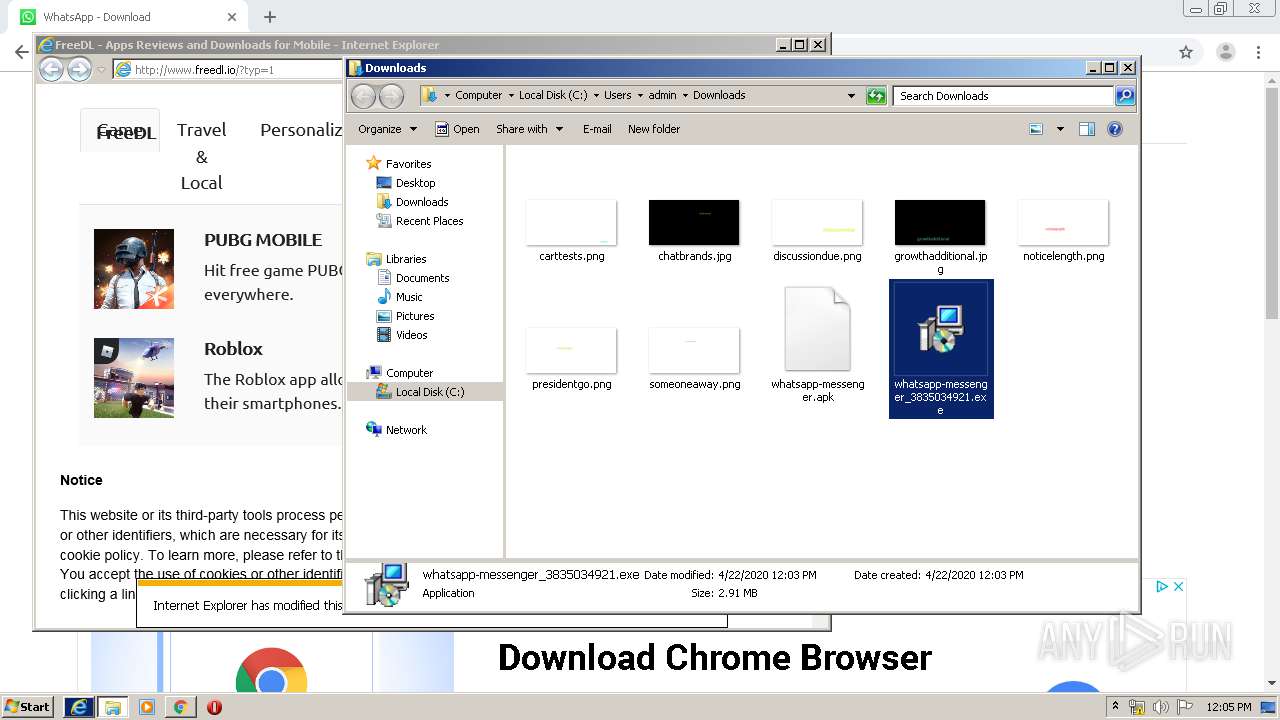Image resolution: width=1280 pixels, height=720 pixels.
Task: Open the Games tab in FreeDL
Action: click(120, 130)
